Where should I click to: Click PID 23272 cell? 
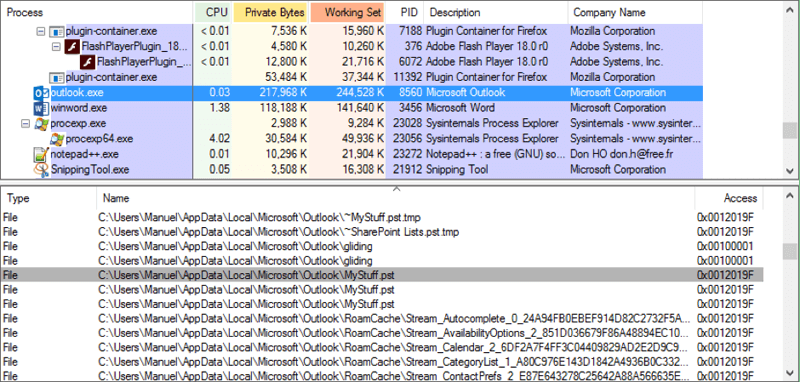(408, 154)
